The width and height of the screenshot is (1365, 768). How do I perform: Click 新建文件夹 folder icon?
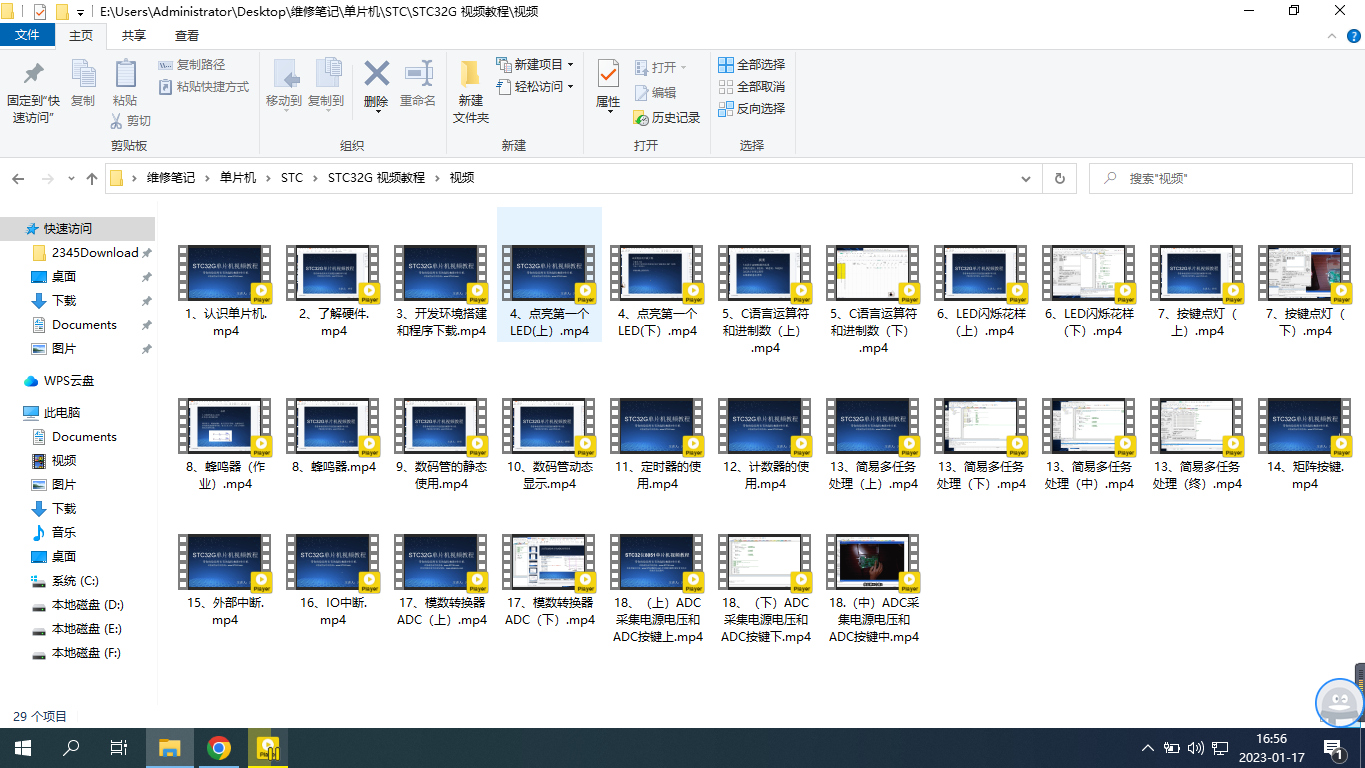coord(470,73)
